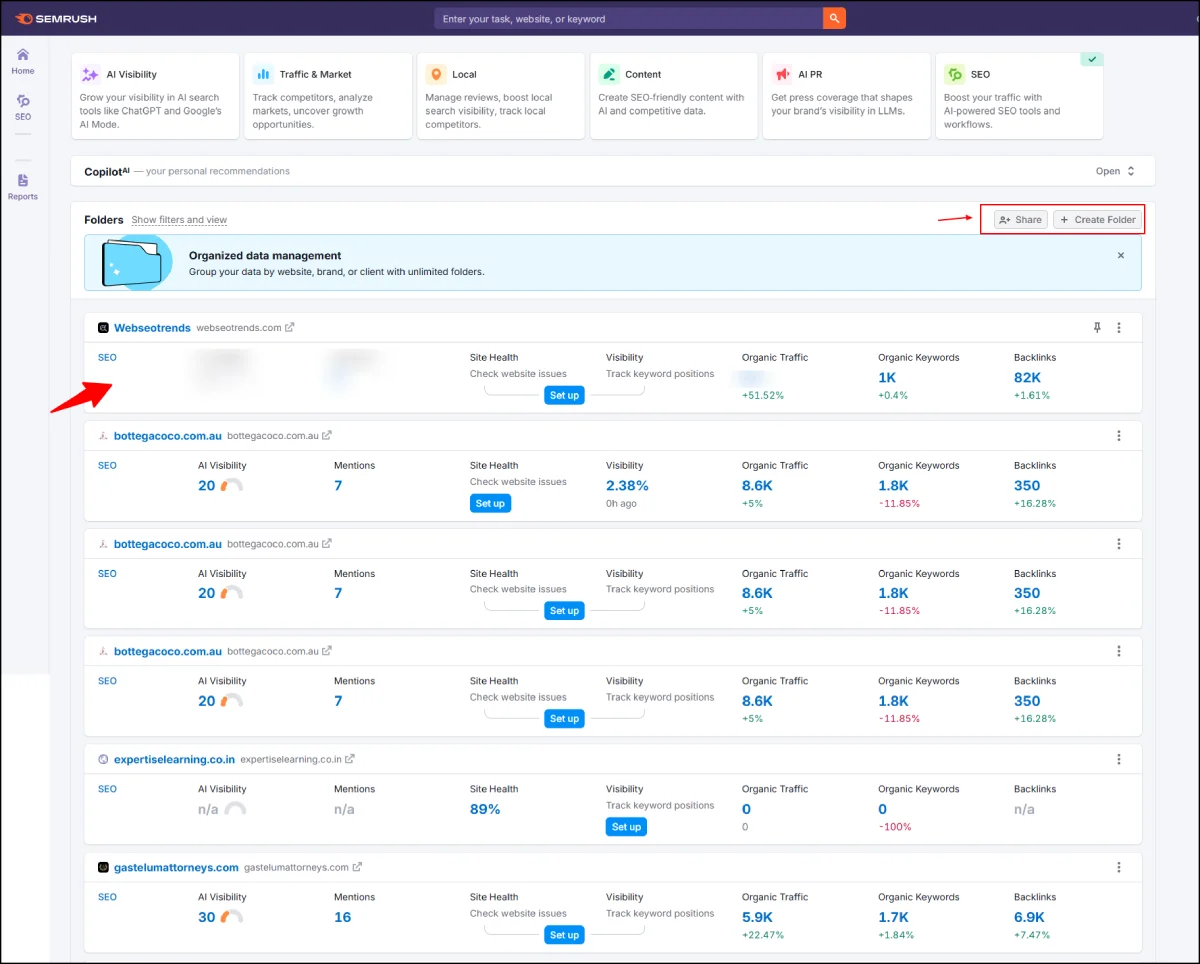Open the Show filters and view link
Screen dimensions: 1200x964
pyautogui.click(x=179, y=220)
